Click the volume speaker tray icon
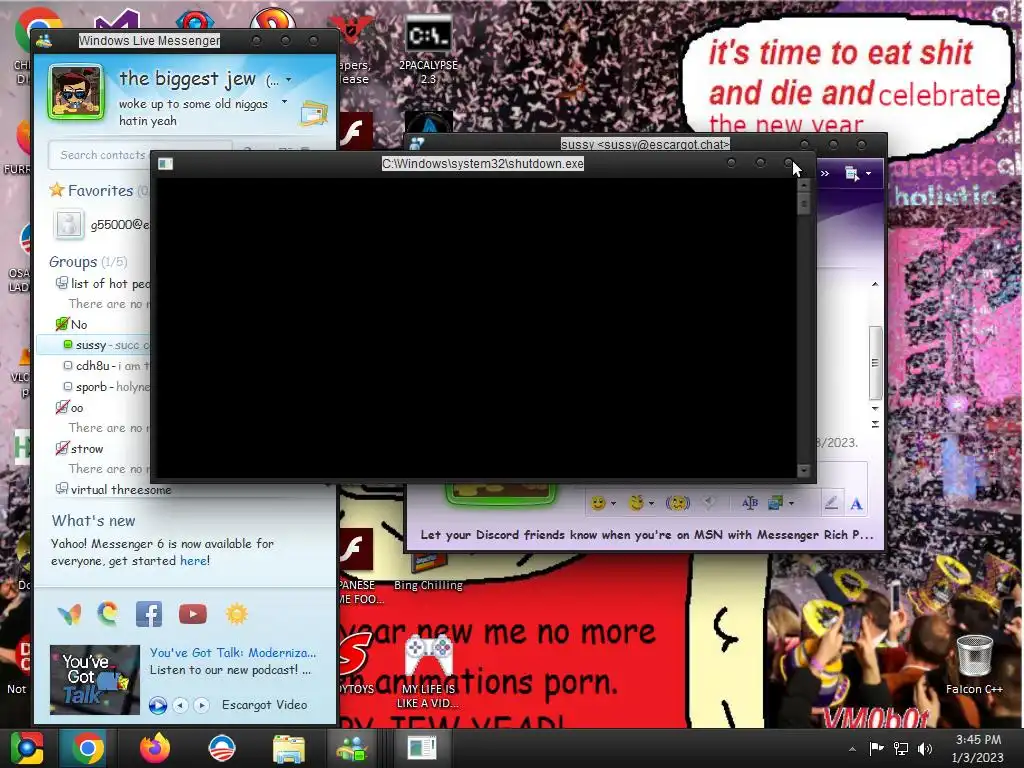The image size is (1024, 768). pyautogui.click(x=924, y=749)
